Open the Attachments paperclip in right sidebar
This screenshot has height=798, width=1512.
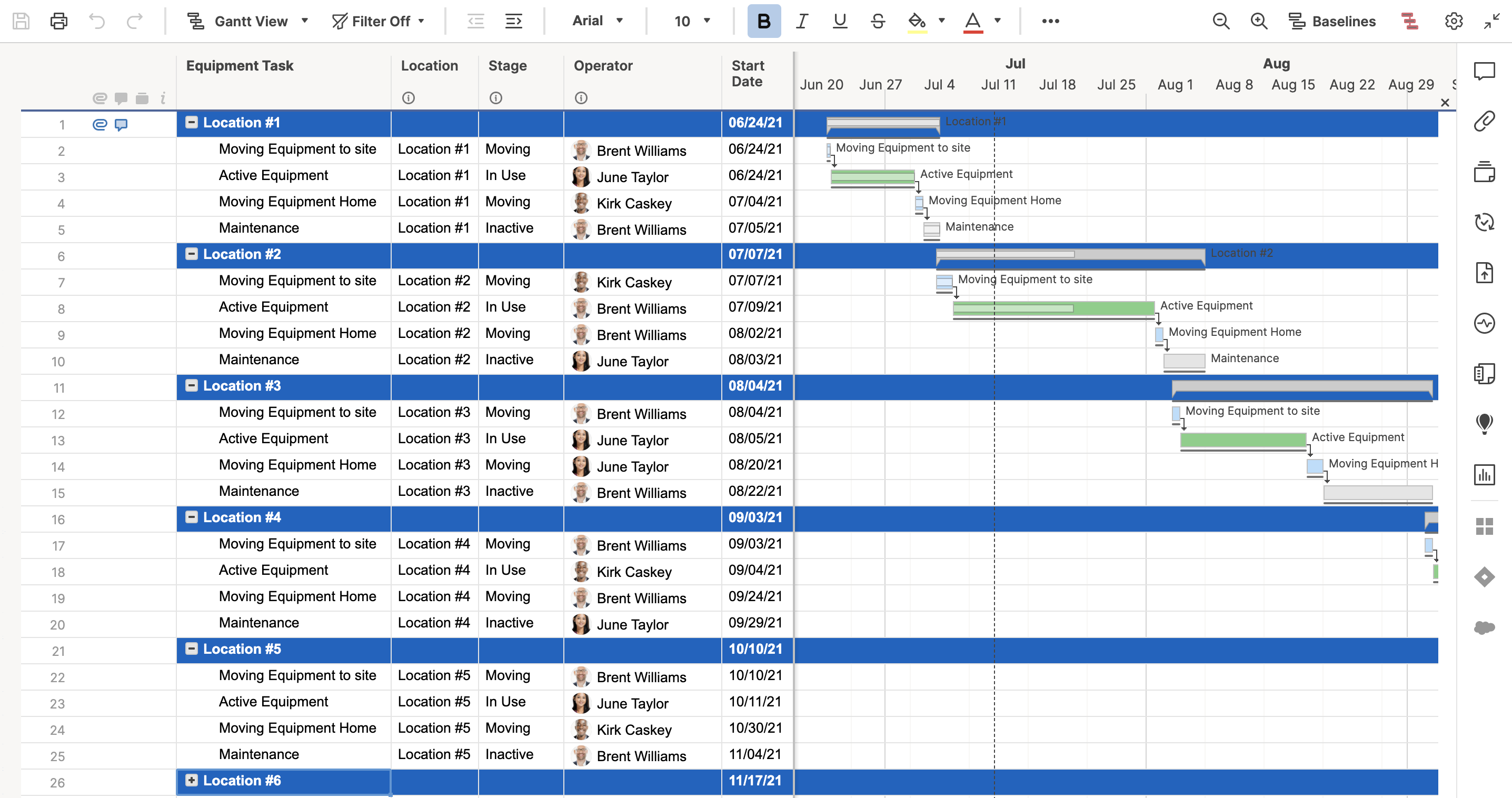(1484, 122)
